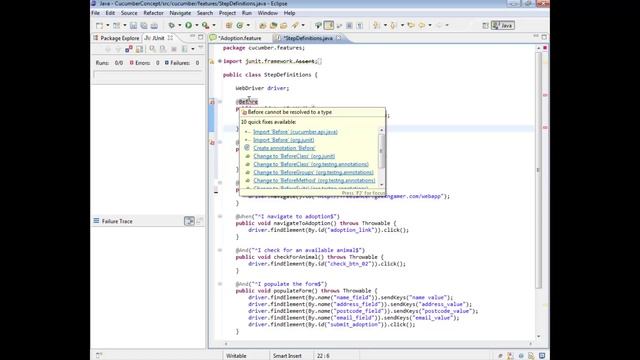Click the JUnit Stop test run icon
The image size is (640, 360).
tap(173, 49)
